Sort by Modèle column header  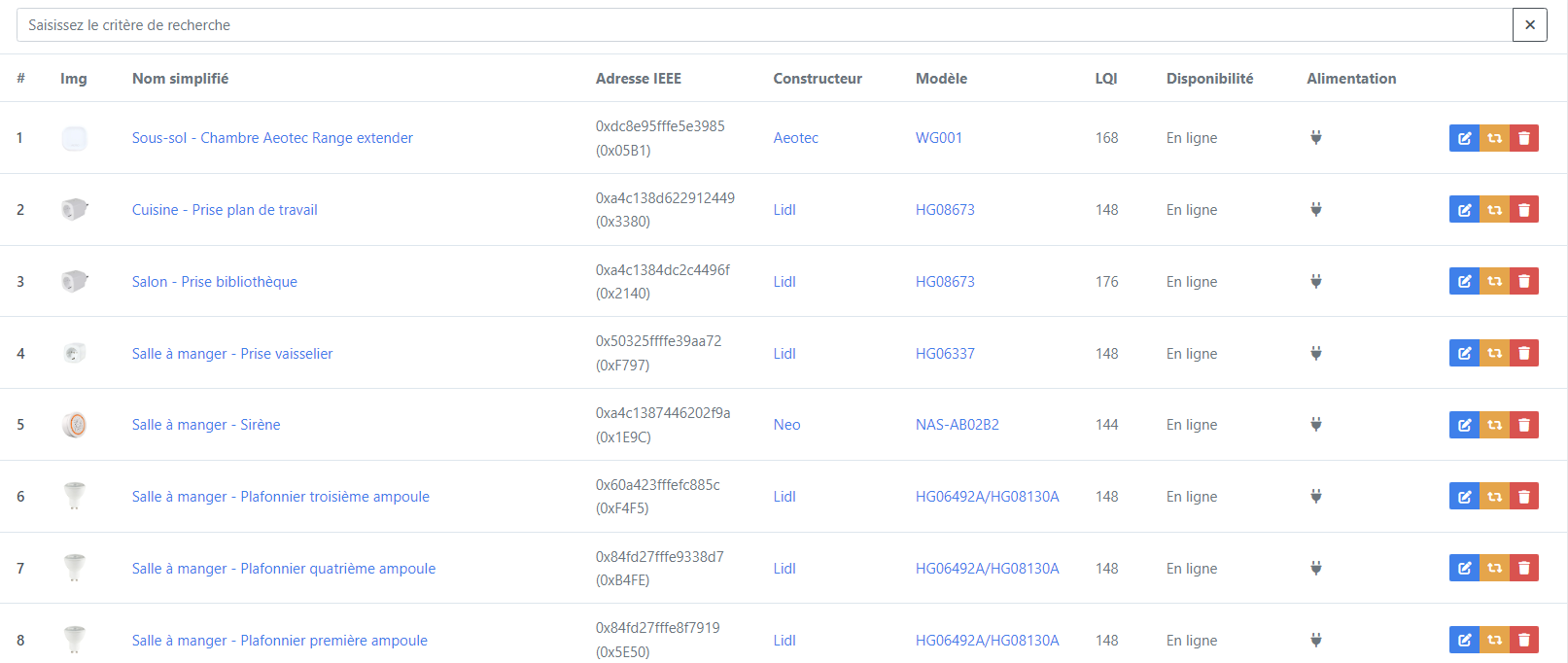coord(941,79)
